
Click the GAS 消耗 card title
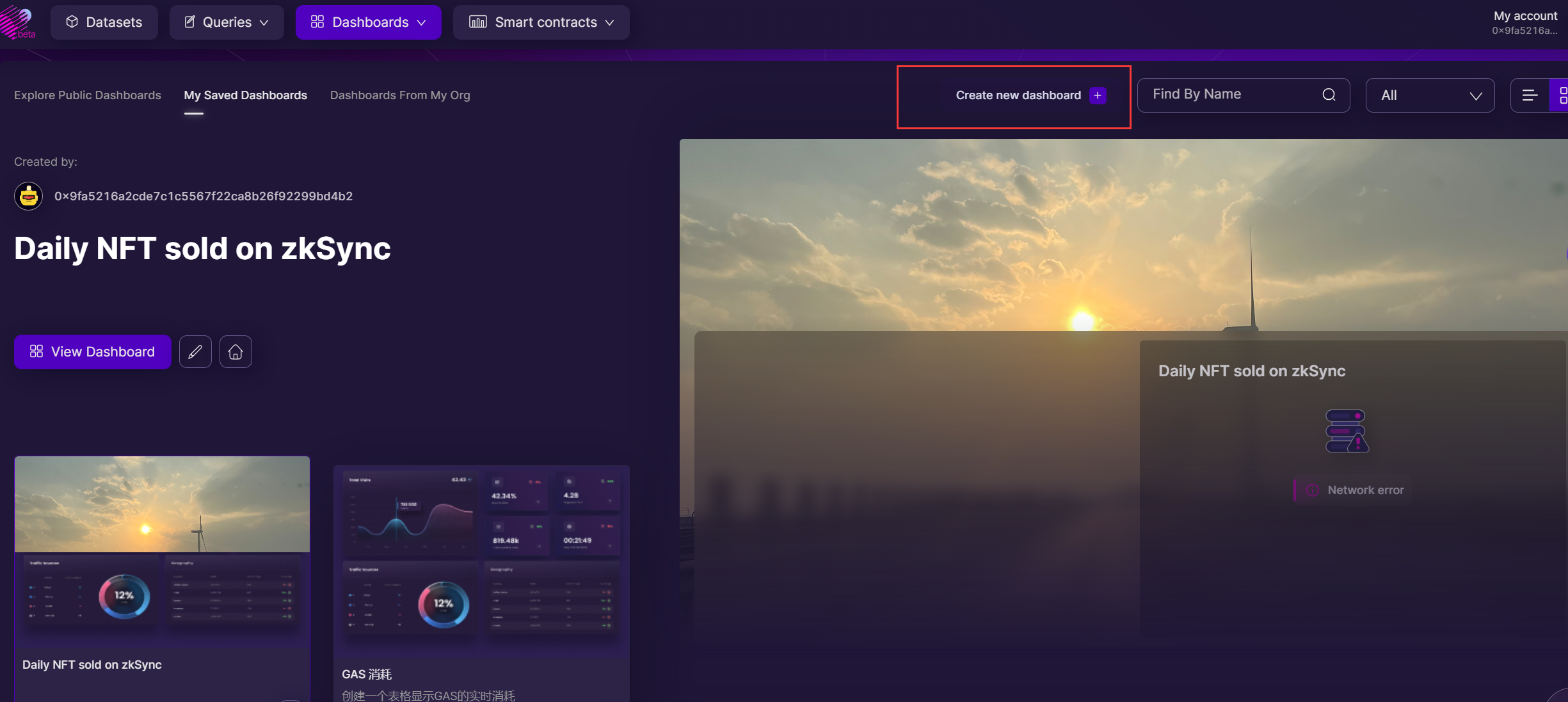tap(367, 674)
